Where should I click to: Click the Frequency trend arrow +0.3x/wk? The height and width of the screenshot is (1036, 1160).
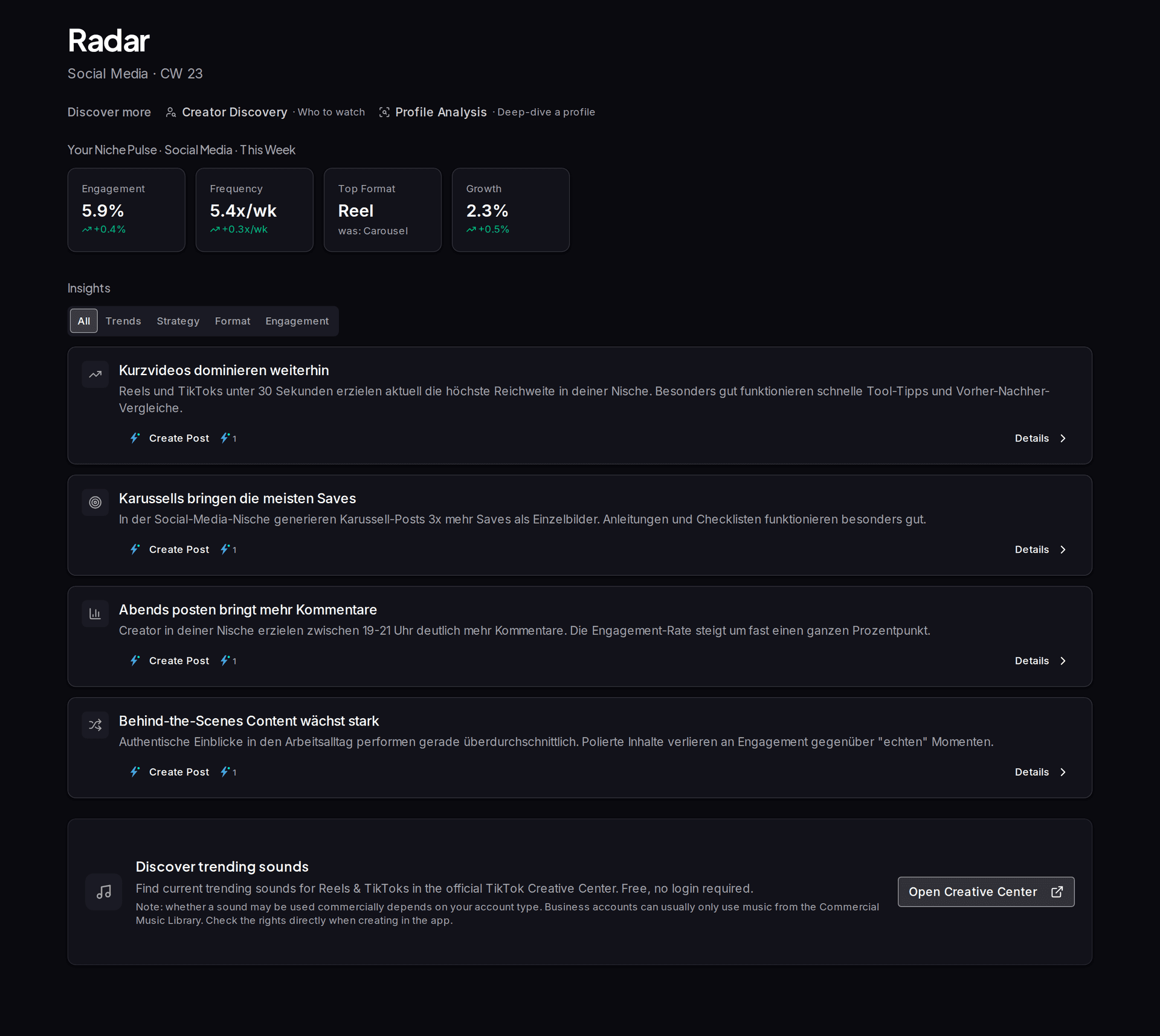(215, 230)
